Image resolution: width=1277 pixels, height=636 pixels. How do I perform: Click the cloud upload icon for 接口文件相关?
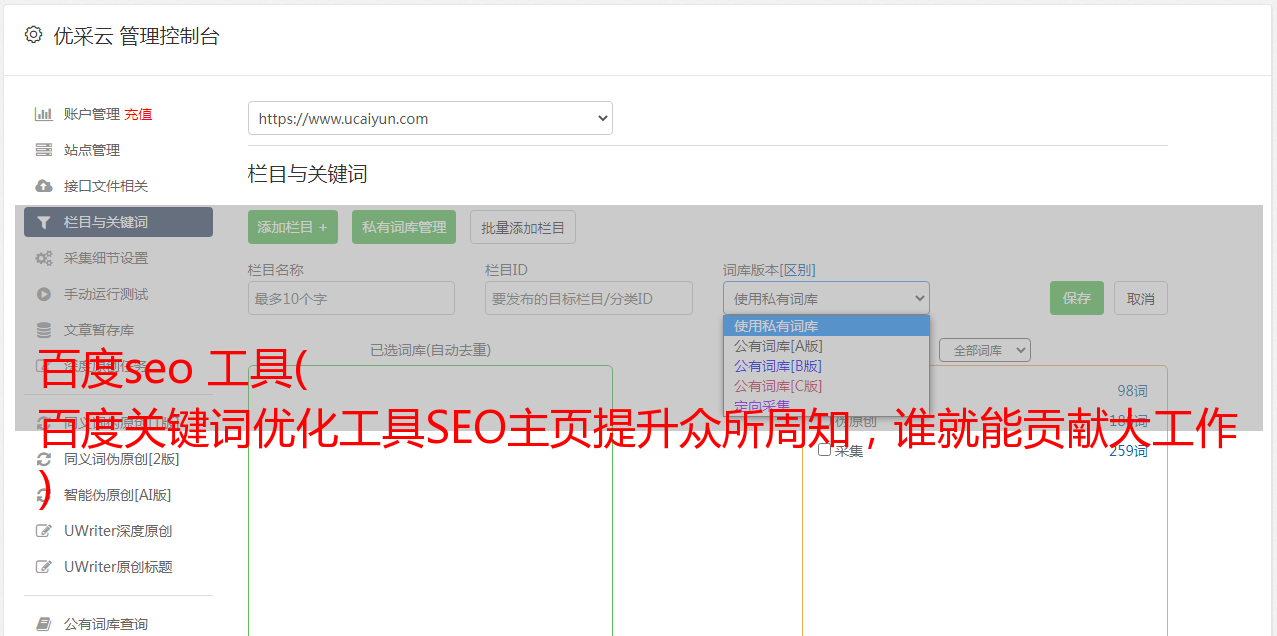coord(44,186)
